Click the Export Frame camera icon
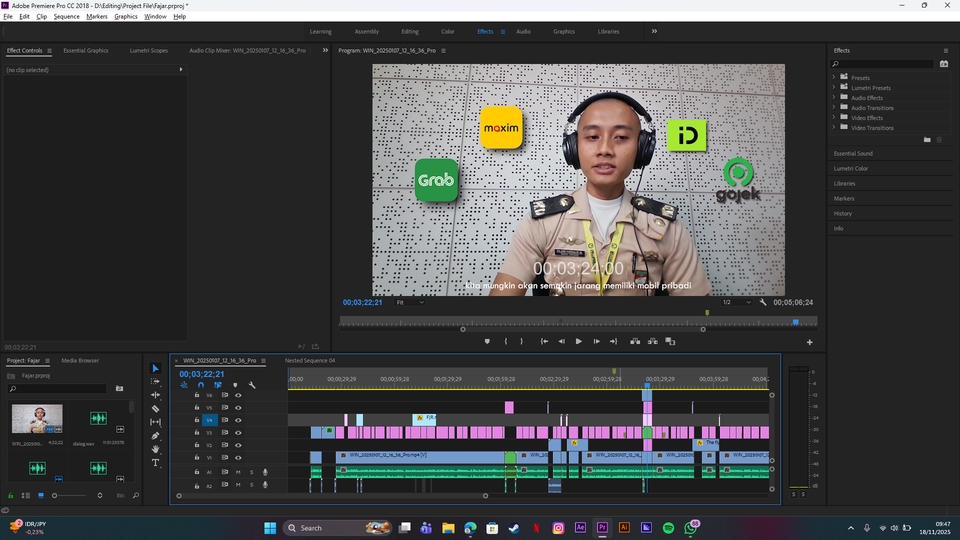Viewport: 960px width, 540px height. point(672,341)
